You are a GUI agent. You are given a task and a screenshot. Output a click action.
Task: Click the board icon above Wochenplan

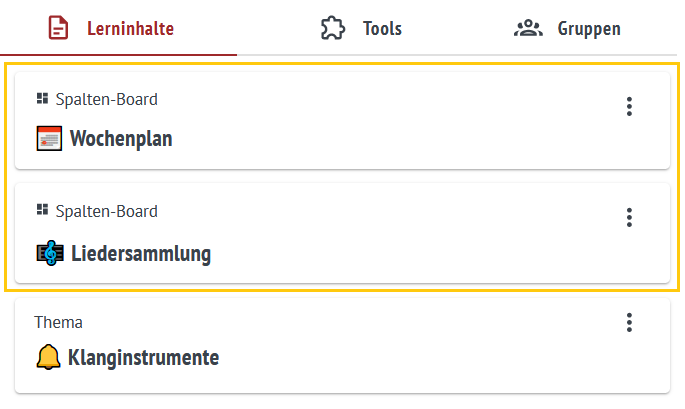[42, 99]
